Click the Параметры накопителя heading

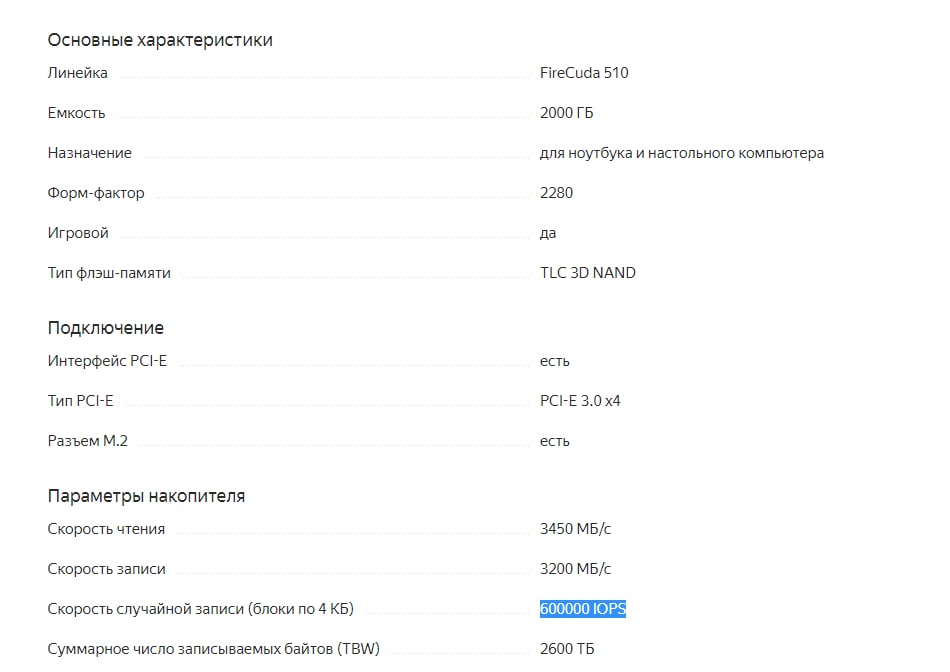(x=146, y=496)
